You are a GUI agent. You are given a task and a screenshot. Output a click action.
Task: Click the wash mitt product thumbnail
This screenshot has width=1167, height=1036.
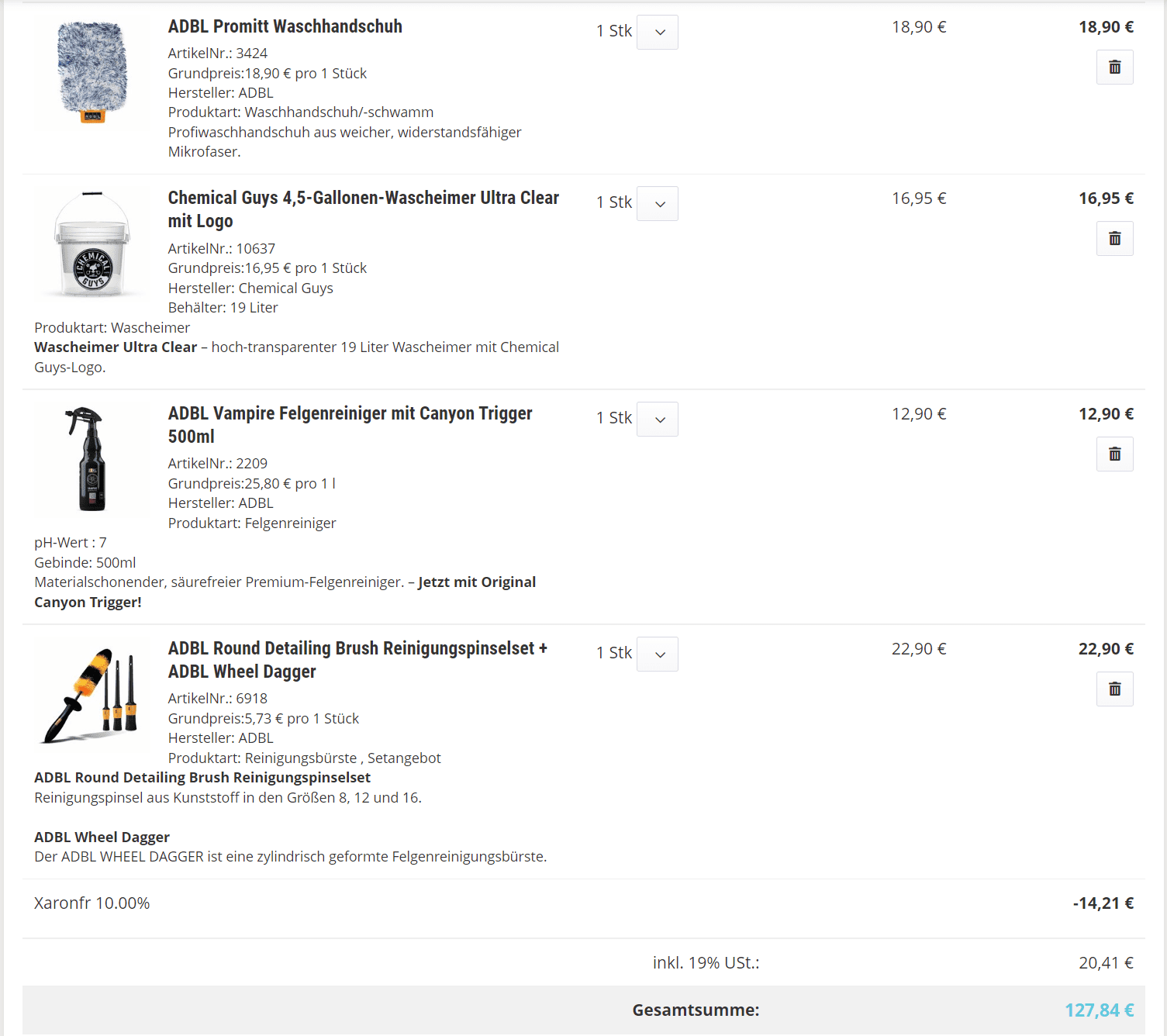click(92, 72)
